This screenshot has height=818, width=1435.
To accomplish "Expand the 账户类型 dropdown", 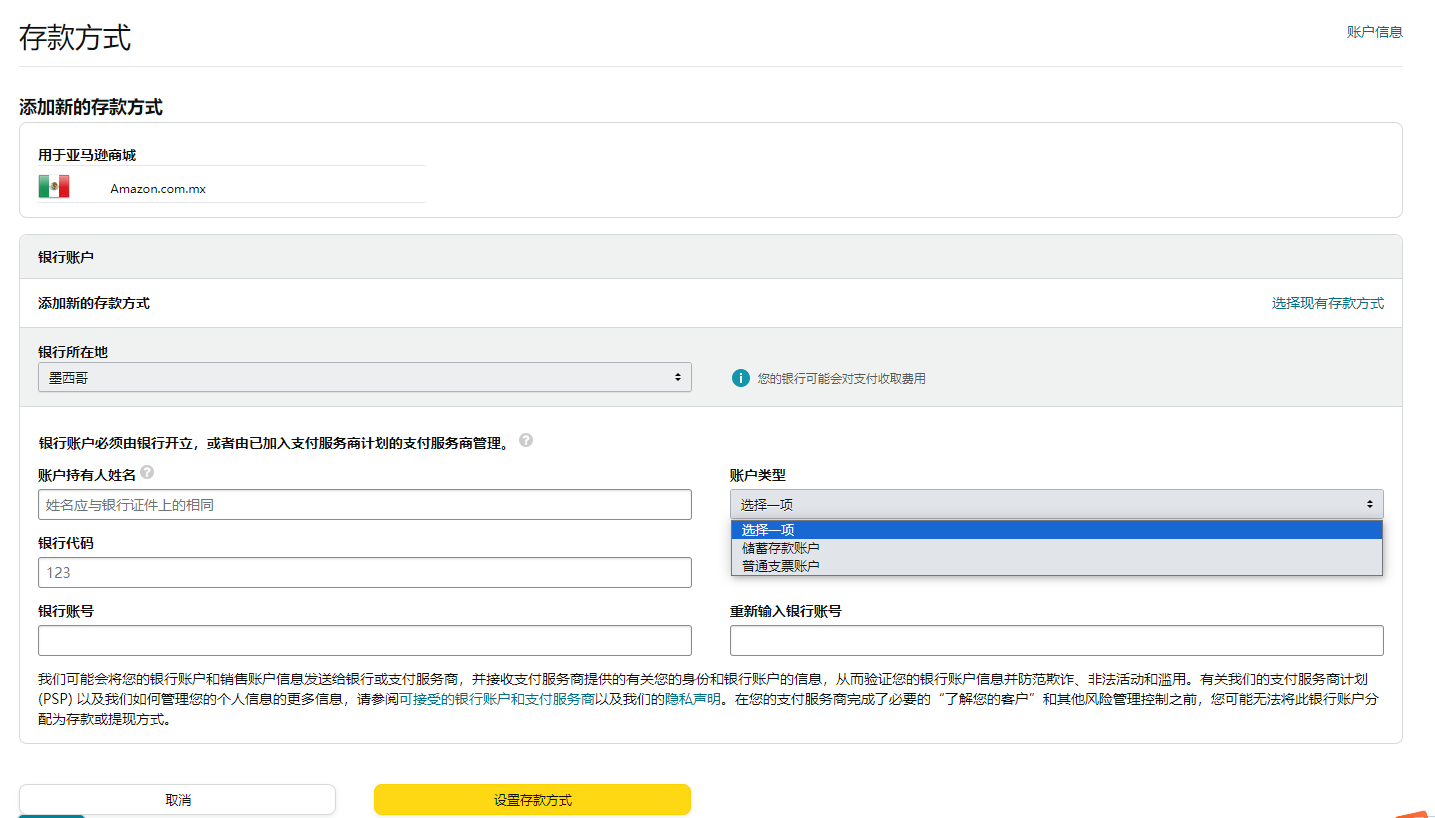I will coord(1056,504).
